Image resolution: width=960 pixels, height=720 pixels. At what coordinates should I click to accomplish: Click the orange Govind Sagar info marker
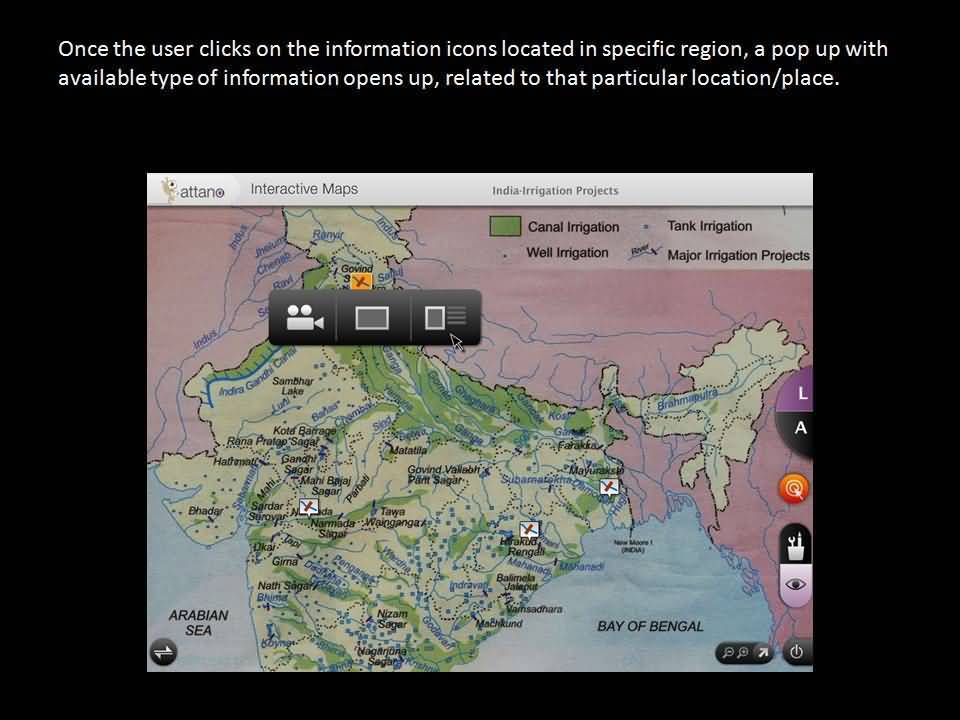click(361, 283)
